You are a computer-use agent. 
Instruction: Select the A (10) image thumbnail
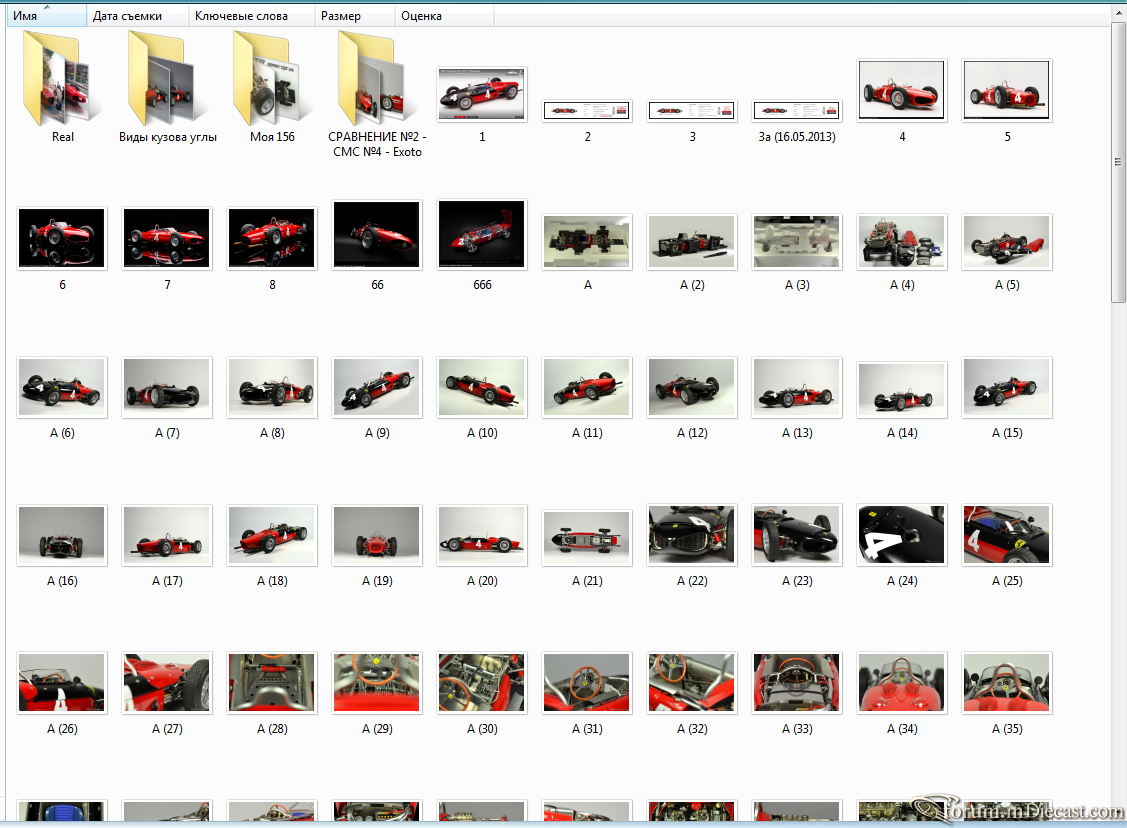pyautogui.click(x=482, y=387)
